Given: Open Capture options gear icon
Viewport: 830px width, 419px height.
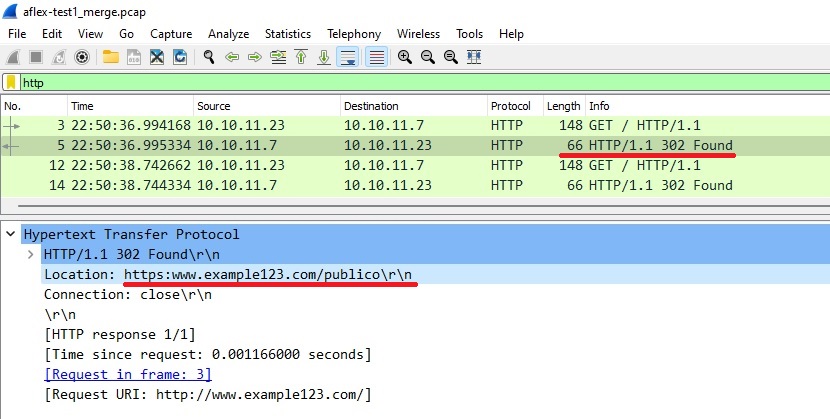Looking at the screenshot, I should 82,57.
